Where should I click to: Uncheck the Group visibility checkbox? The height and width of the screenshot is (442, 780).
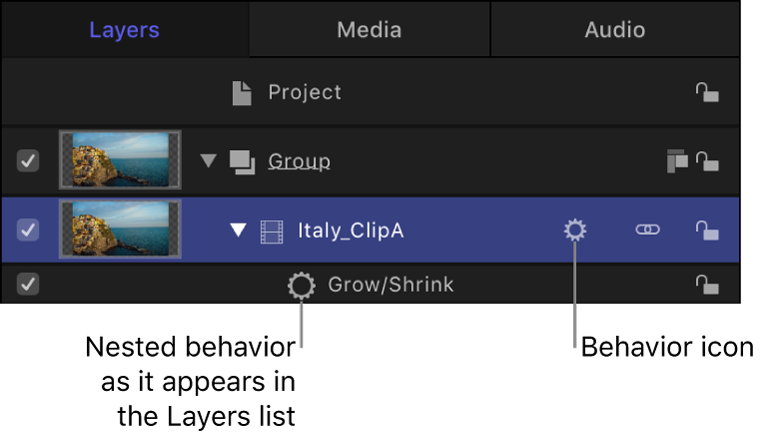point(28,160)
